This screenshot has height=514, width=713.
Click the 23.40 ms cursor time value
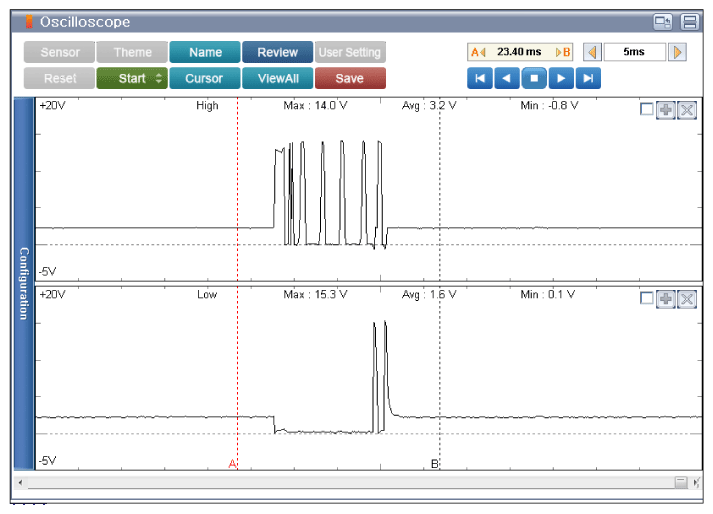click(519, 52)
